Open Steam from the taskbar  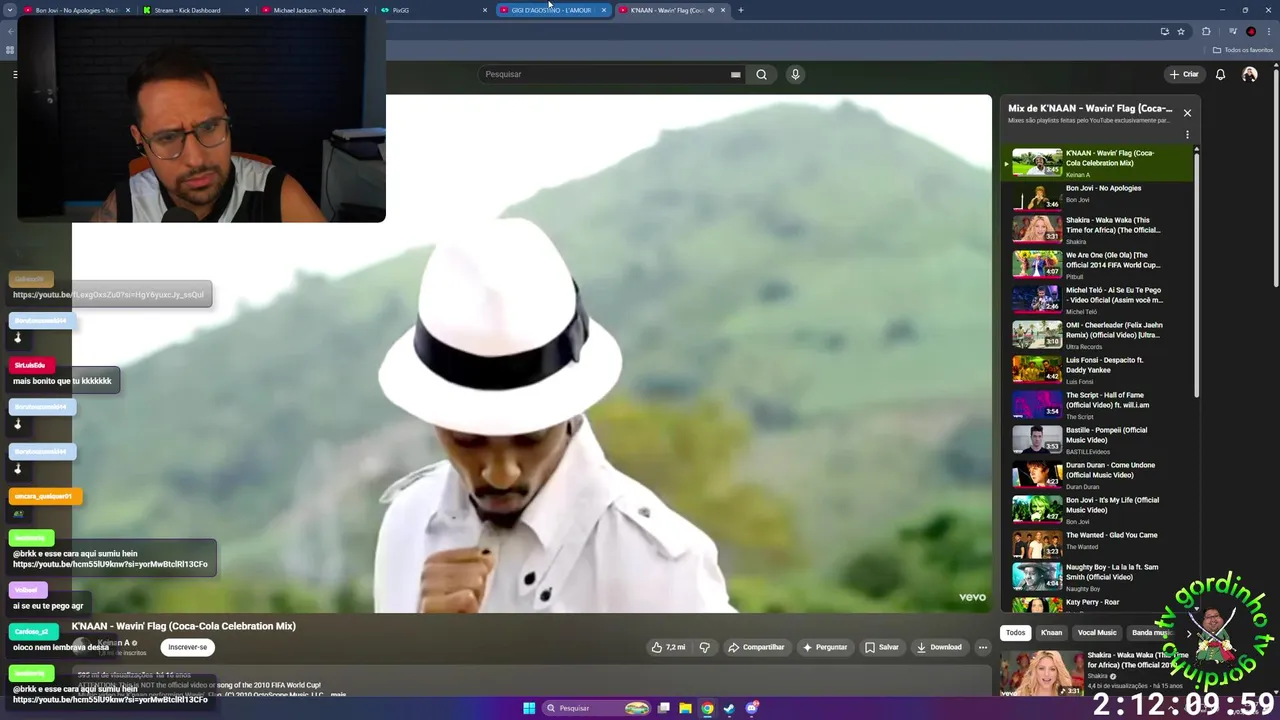click(729, 708)
